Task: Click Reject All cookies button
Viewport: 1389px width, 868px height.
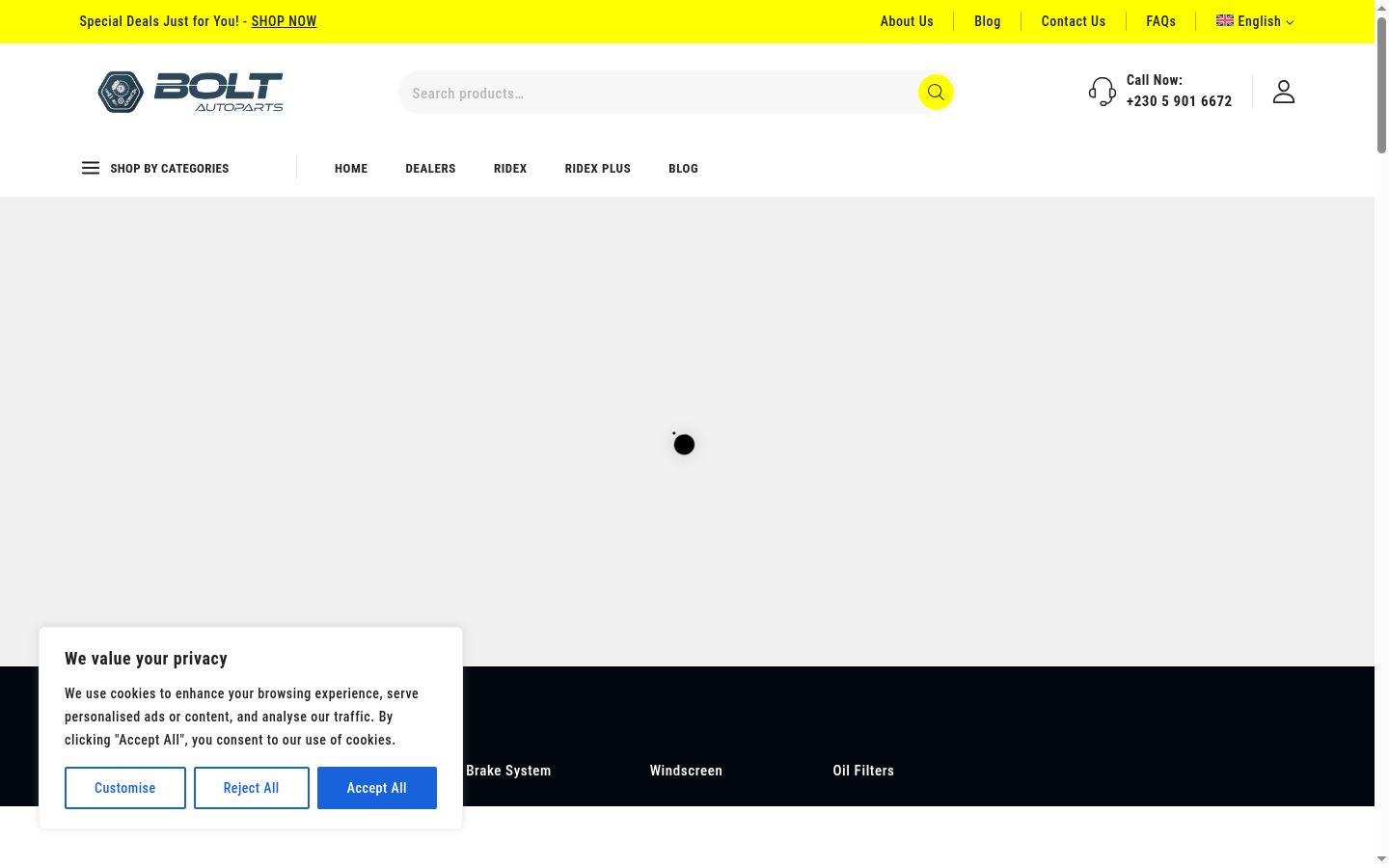Action: (252, 788)
